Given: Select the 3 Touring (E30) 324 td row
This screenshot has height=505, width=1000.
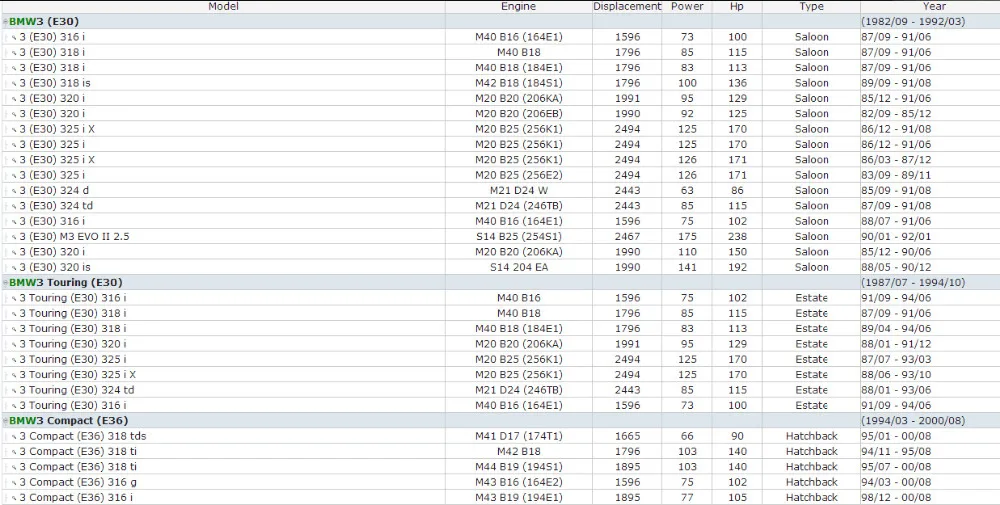Looking at the screenshot, I should tap(501, 390).
